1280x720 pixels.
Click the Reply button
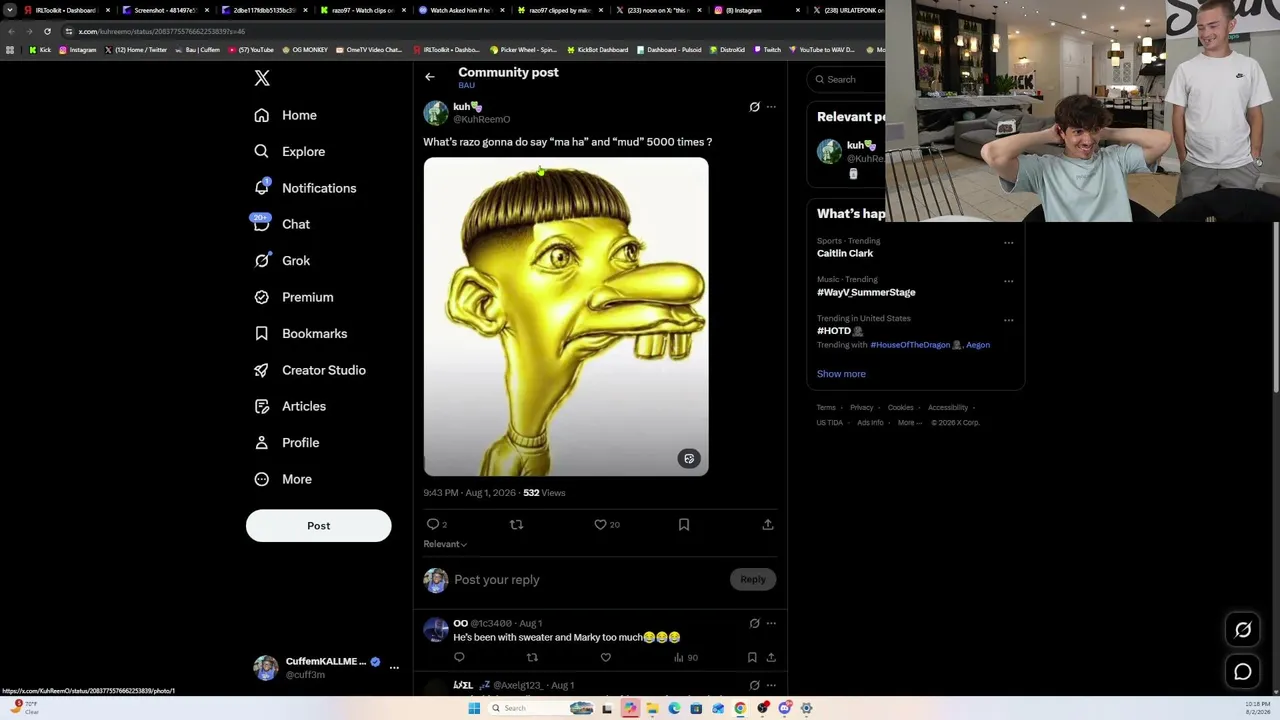pos(753,580)
